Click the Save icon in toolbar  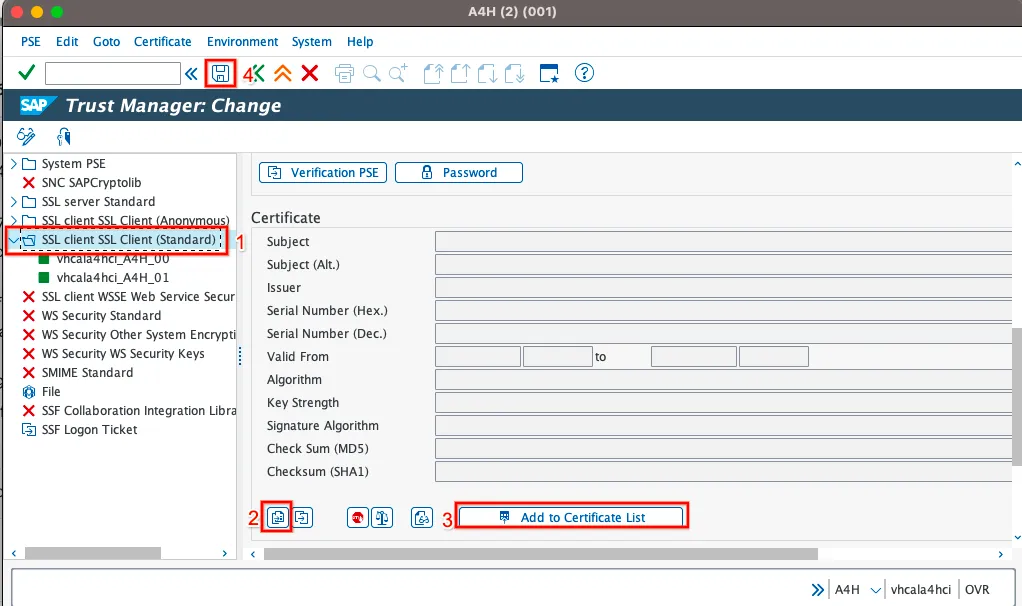point(220,73)
